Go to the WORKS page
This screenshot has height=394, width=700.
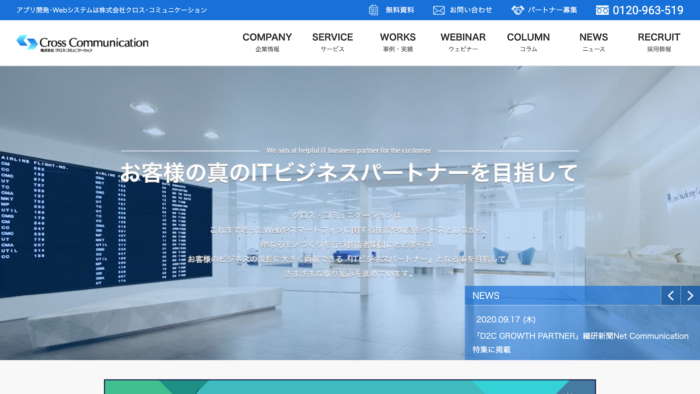click(397, 43)
